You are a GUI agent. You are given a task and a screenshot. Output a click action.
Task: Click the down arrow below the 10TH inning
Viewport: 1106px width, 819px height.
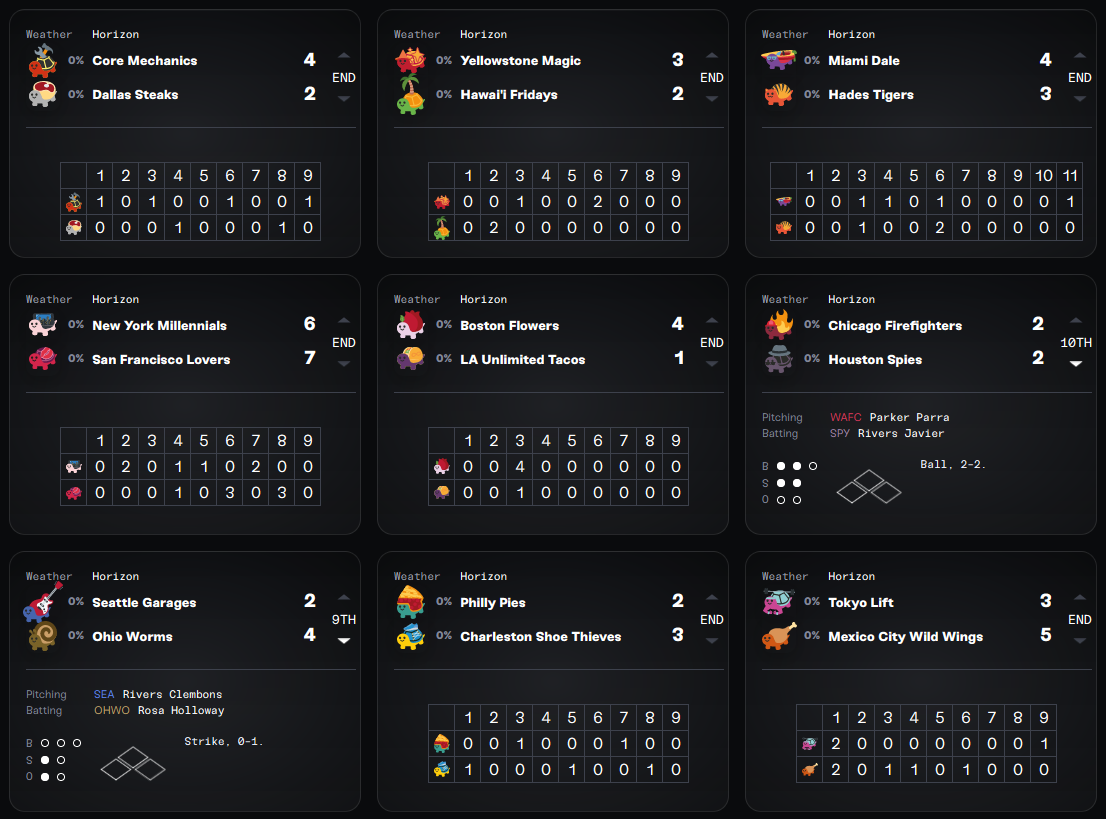tap(1076, 364)
